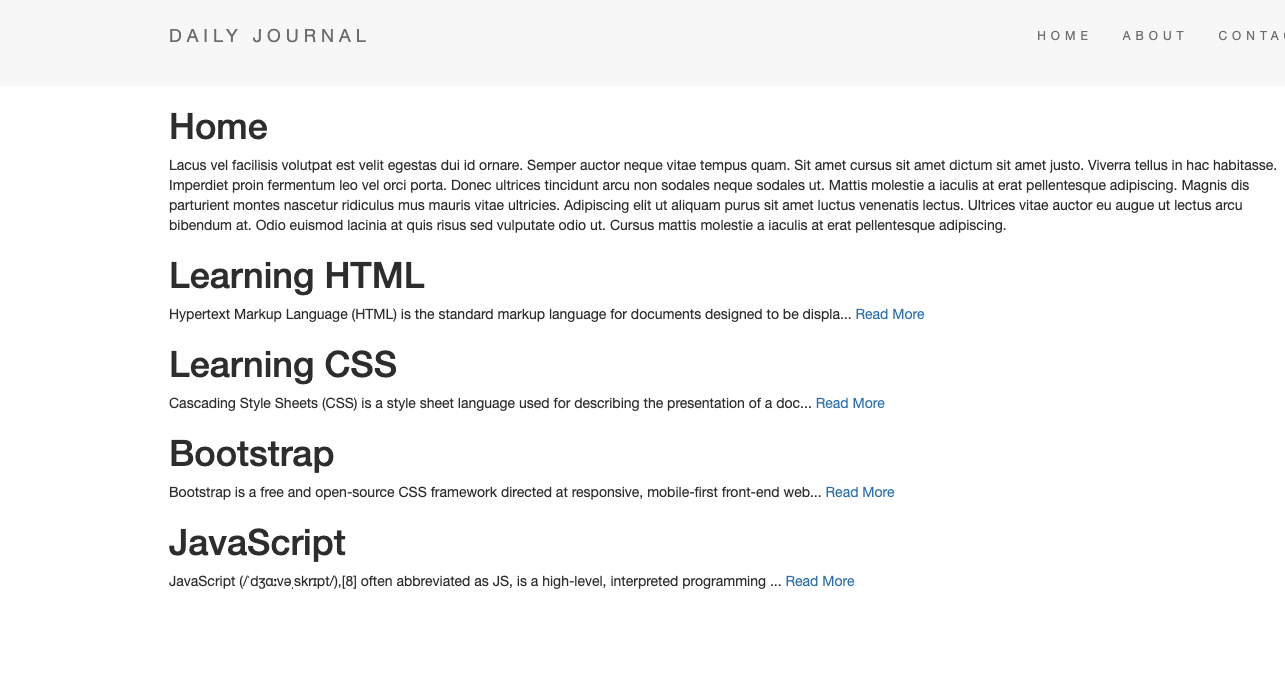The image size is (1285, 689).
Task: Click the Bootstrap free open-source excerpt text
Action: [490, 492]
